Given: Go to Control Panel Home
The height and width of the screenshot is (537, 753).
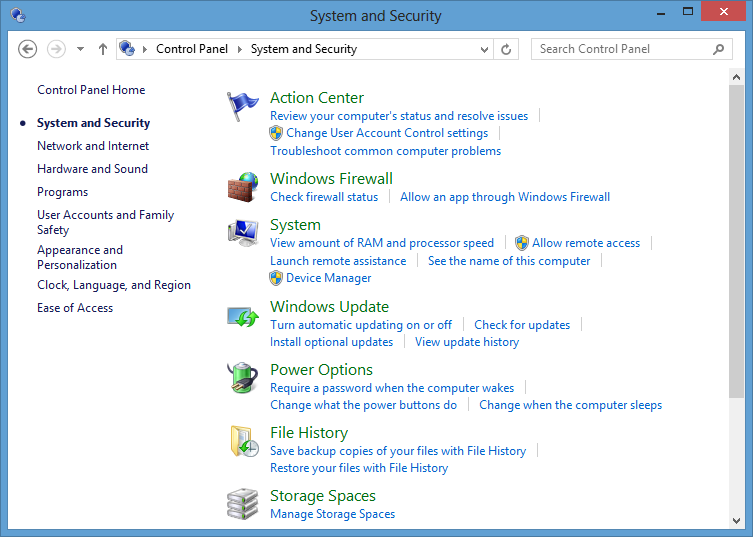Looking at the screenshot, I should tap(91, 90).
